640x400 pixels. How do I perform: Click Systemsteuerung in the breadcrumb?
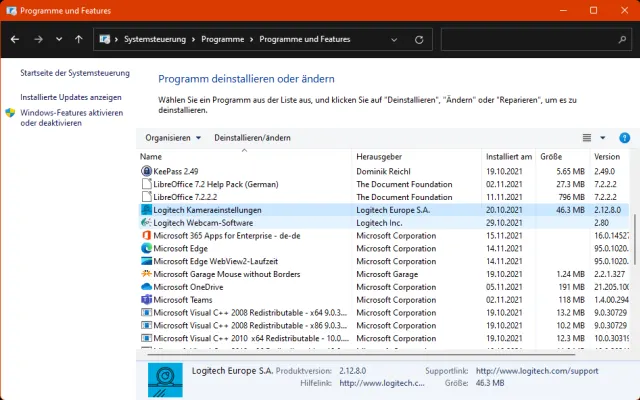pyautogui.click(x=155, y=40)
